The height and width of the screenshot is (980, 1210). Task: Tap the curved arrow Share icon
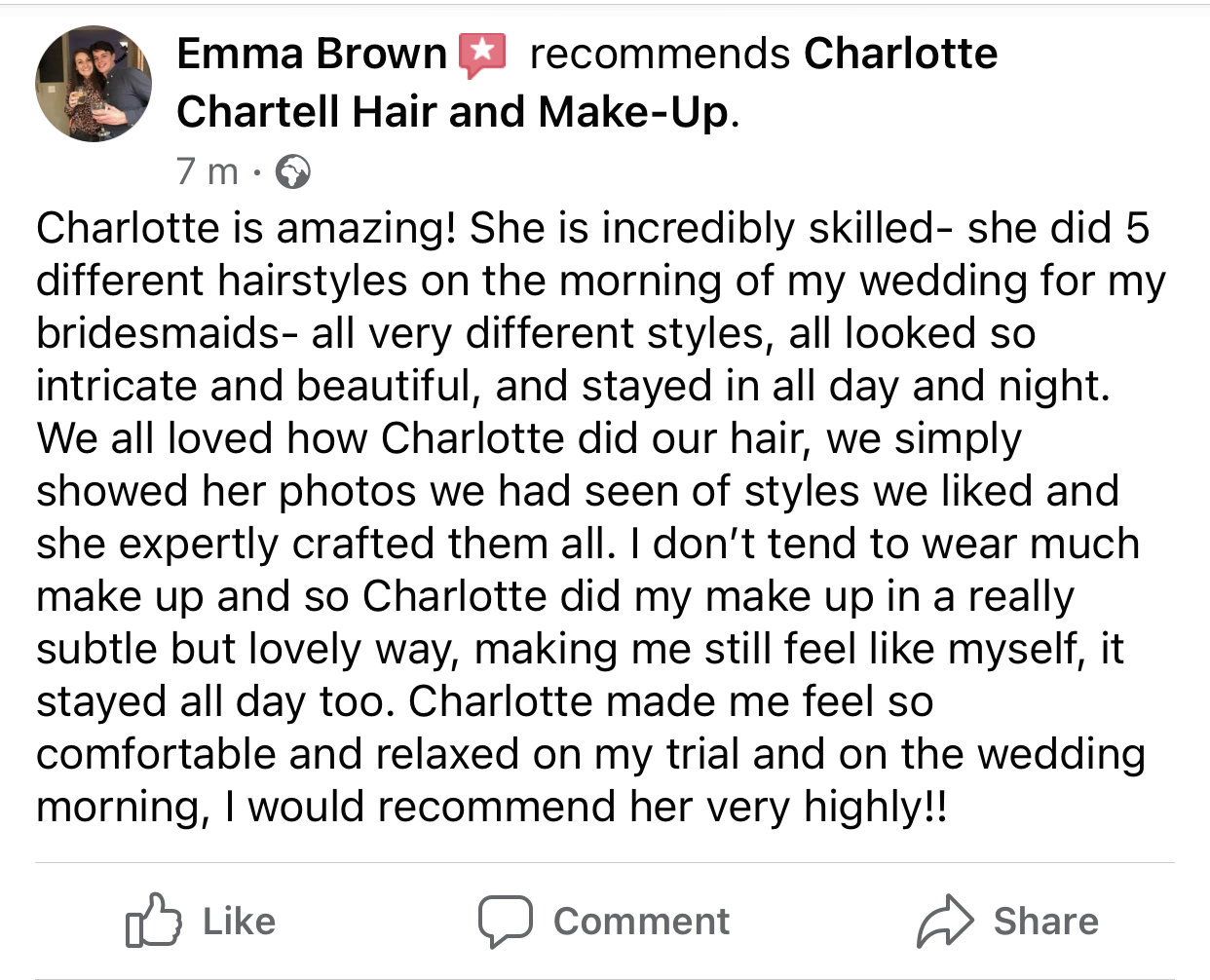[945, 921]
